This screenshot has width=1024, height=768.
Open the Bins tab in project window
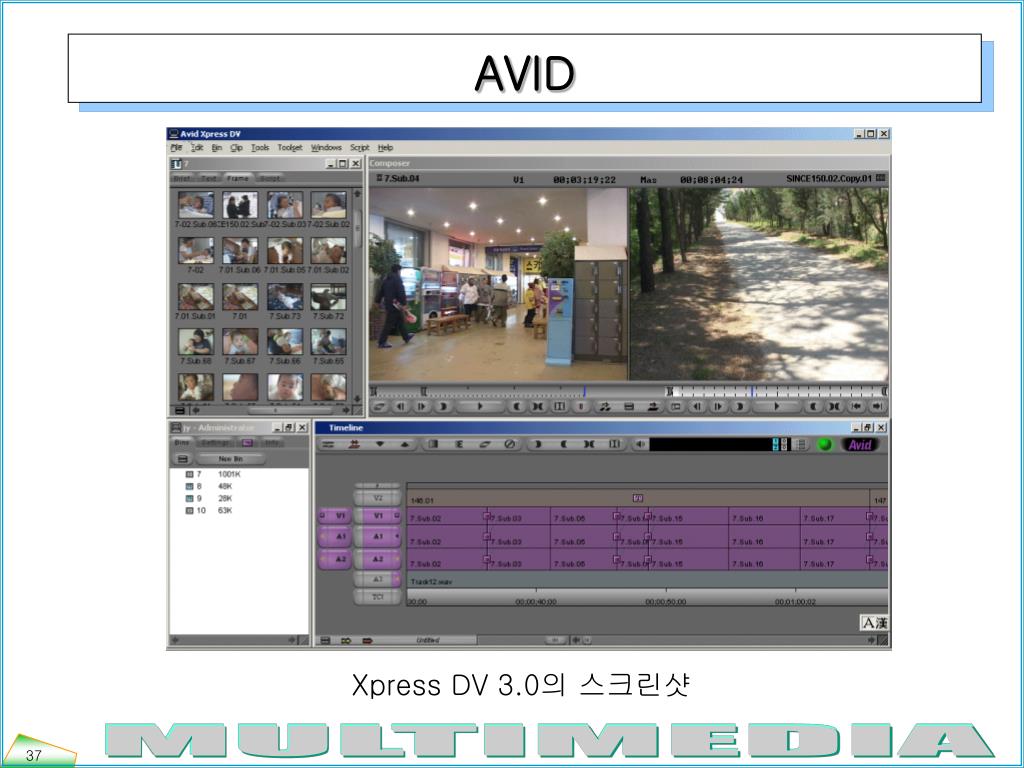click(182, 443)
